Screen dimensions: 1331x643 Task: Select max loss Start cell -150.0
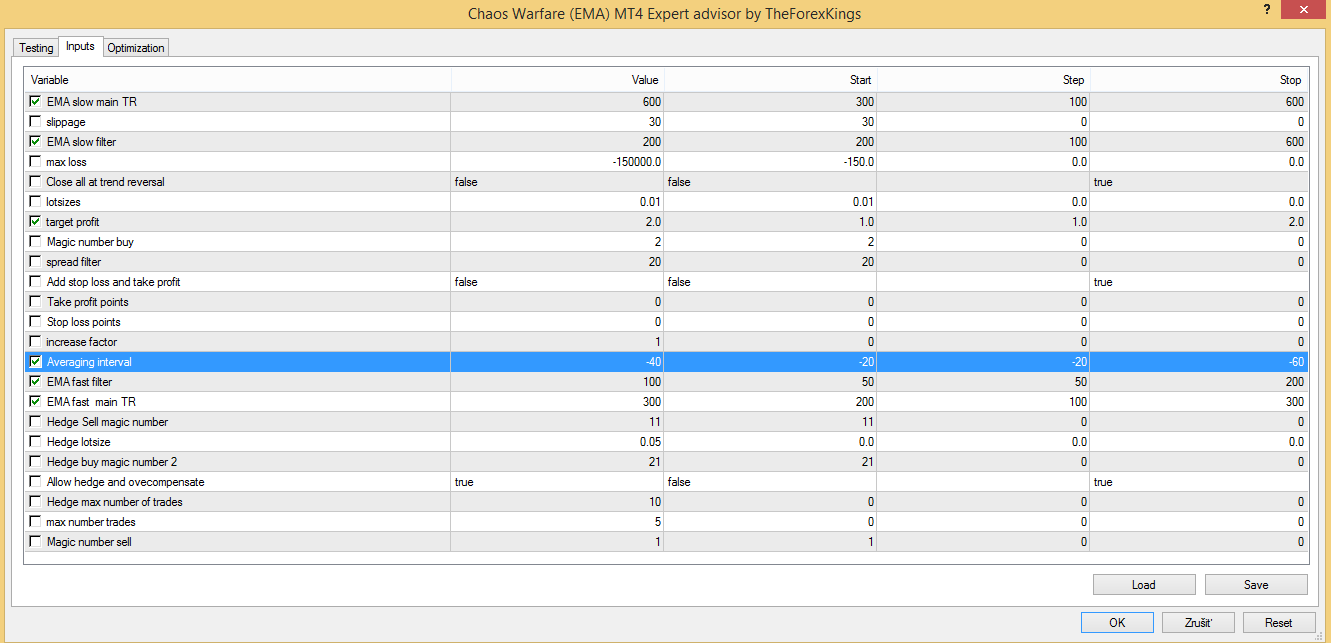pyautogui.click(x=770, y=162)
